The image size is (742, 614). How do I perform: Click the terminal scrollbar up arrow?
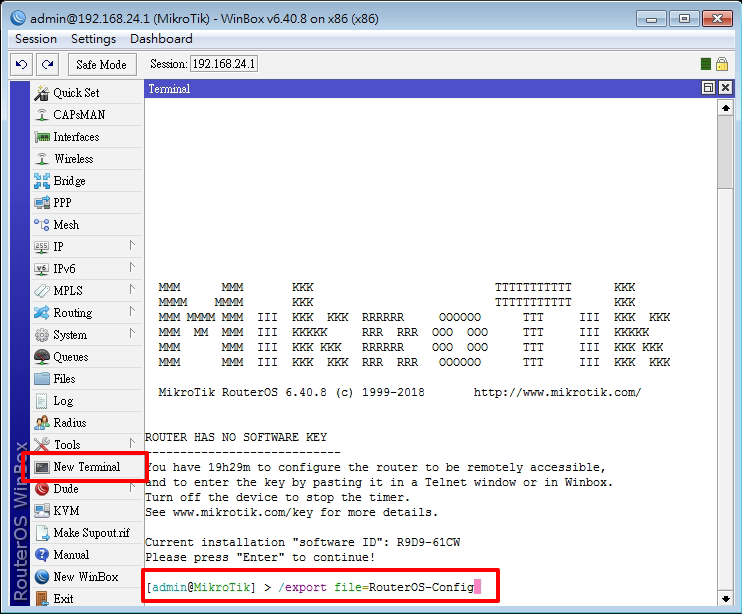pos(725,108)
